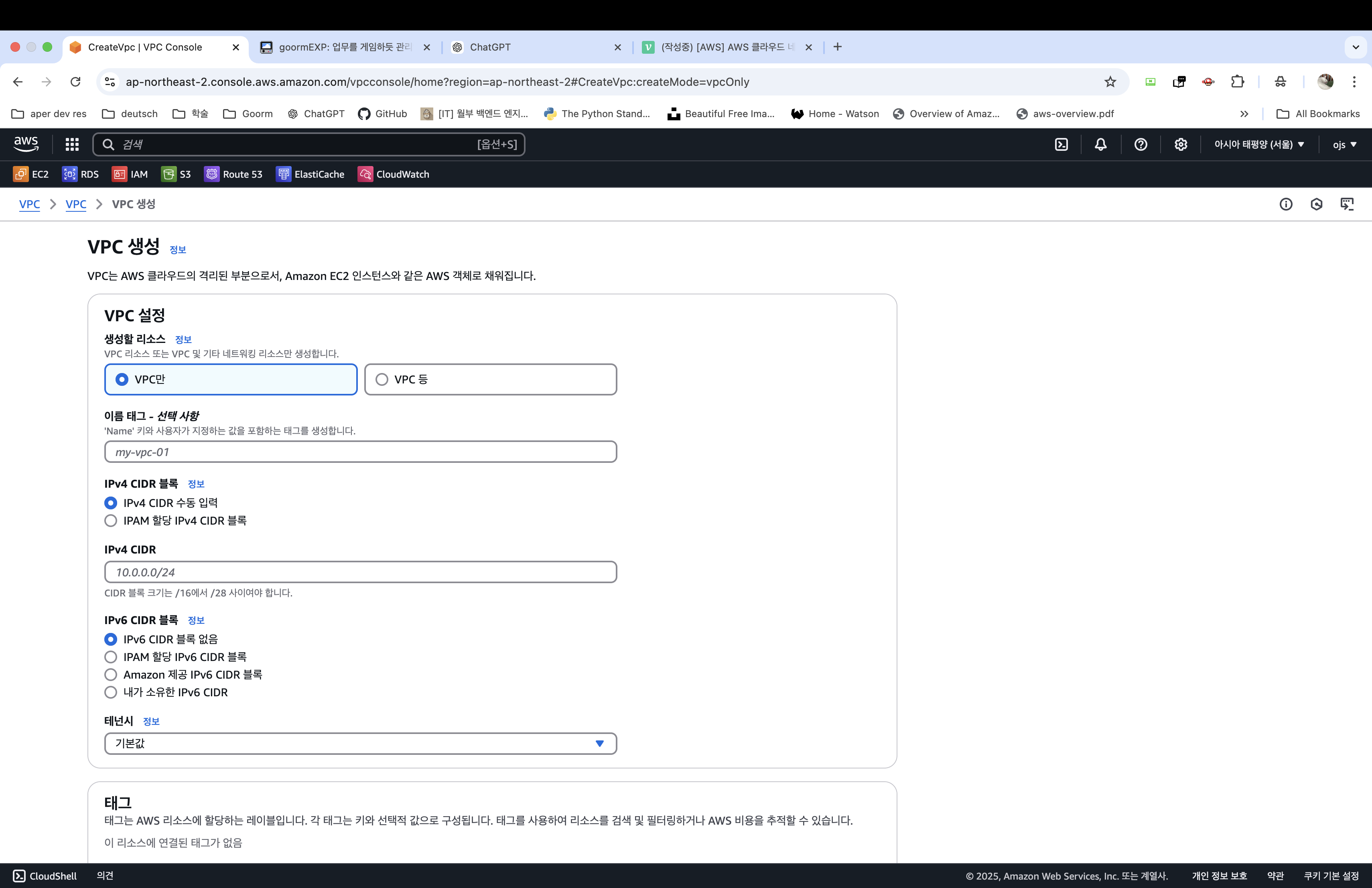Open '정보' link next to VPC 생성 title
Screen dimensions: 1372x888
(x=178, y=249)
